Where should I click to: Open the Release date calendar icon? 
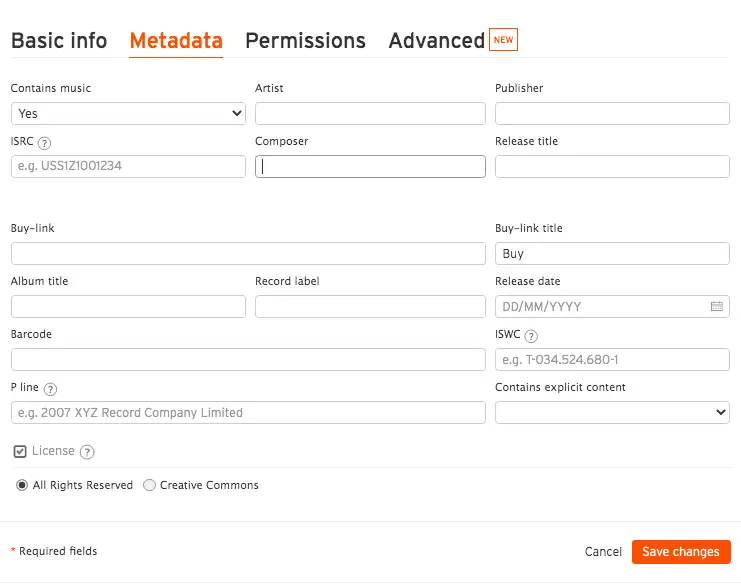click(x=716, y=307)
